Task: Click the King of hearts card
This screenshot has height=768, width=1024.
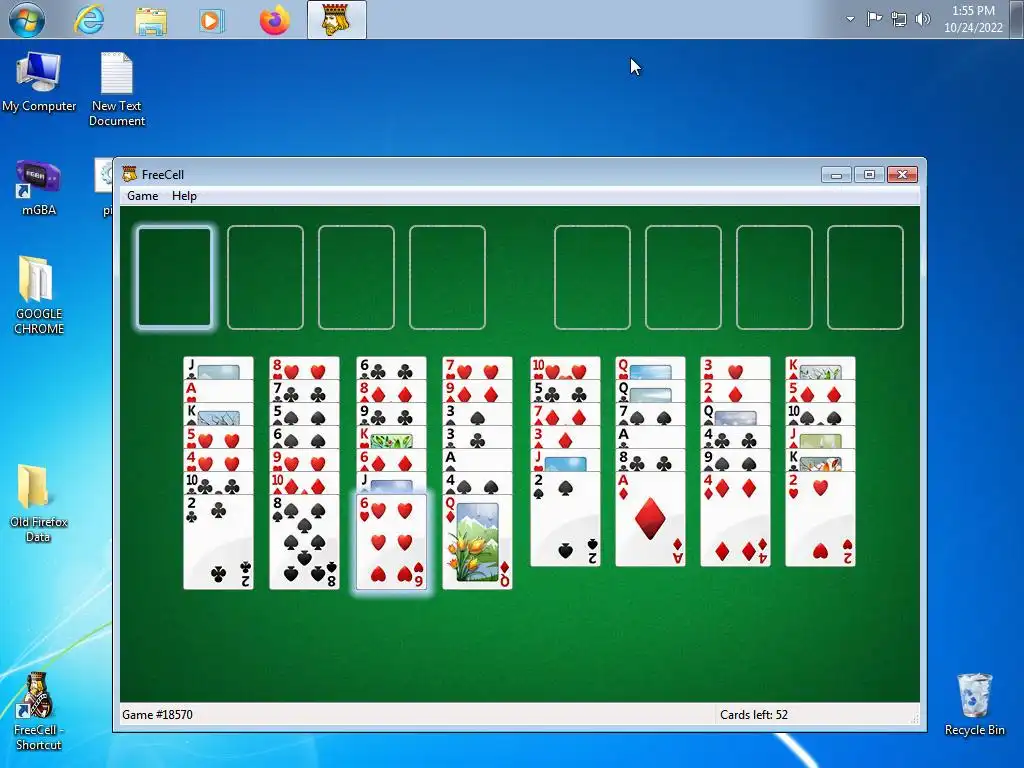Action: coord(391,438)
